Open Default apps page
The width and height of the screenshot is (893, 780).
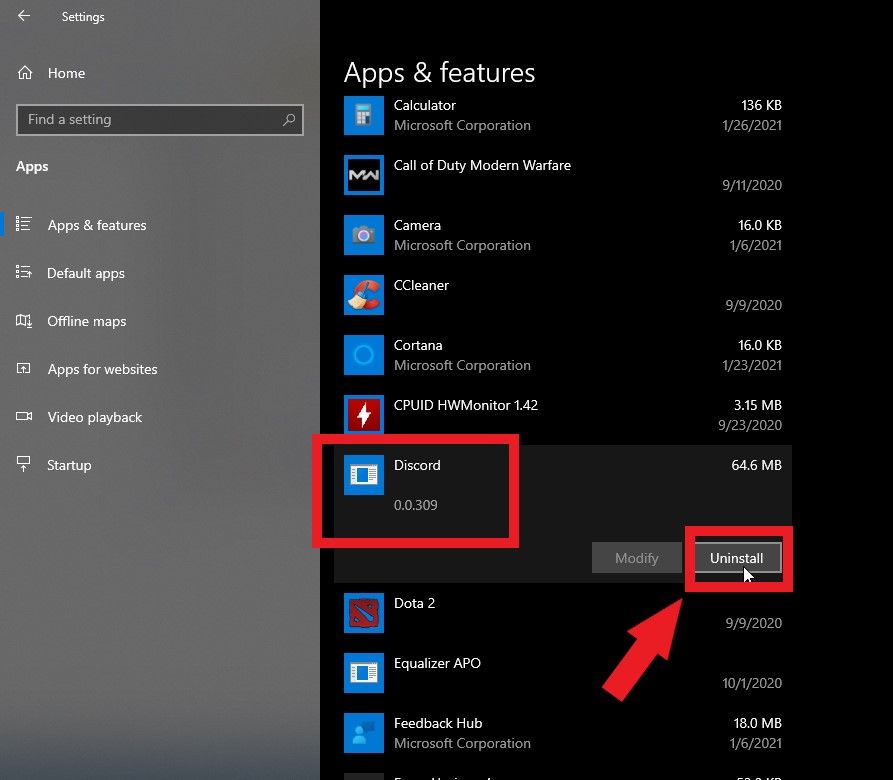(x=85, y=273)
